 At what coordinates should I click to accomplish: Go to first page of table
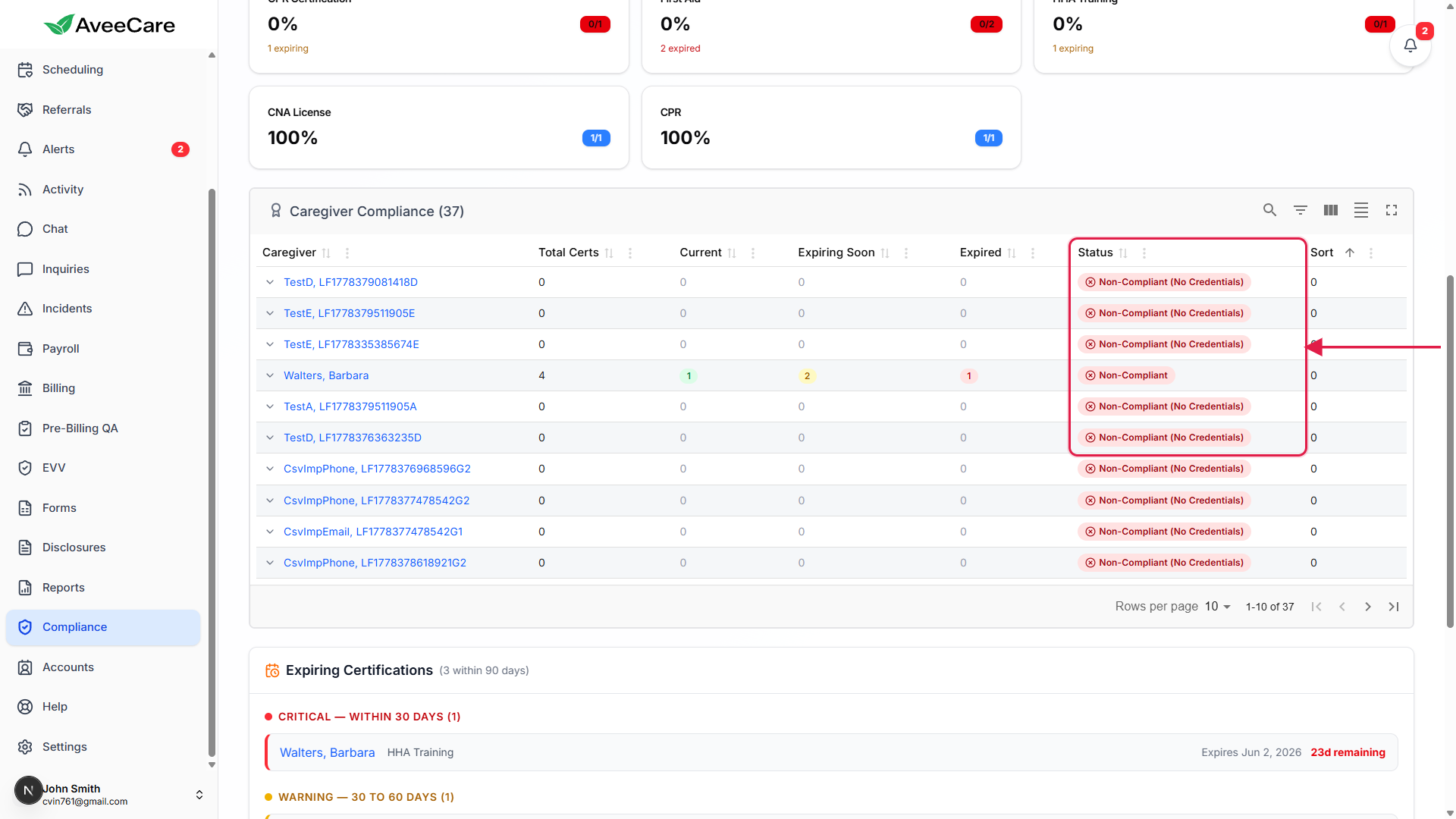tap(1316, 607)
